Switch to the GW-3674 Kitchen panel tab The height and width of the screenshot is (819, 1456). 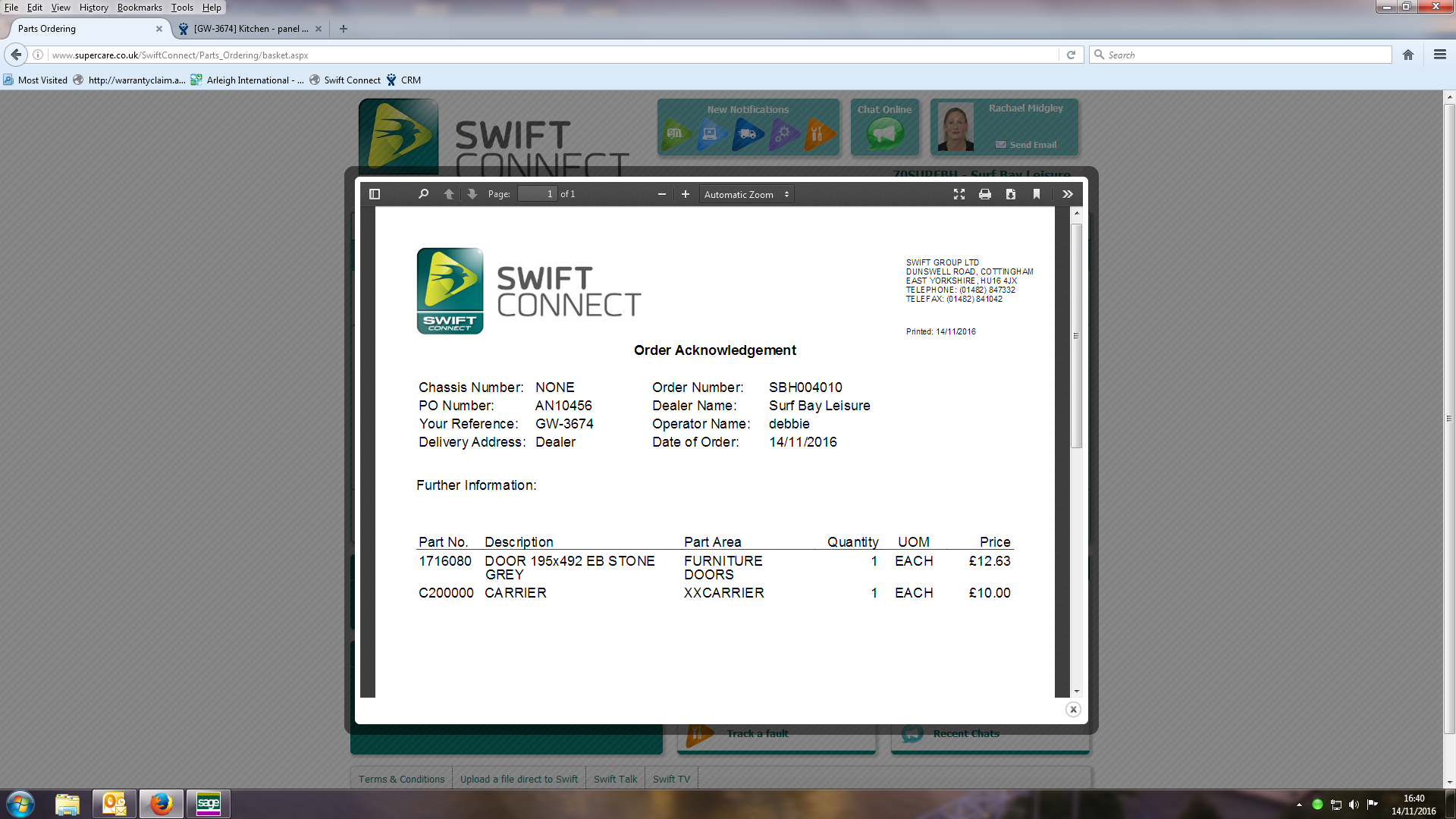click(x=250, y=29)
